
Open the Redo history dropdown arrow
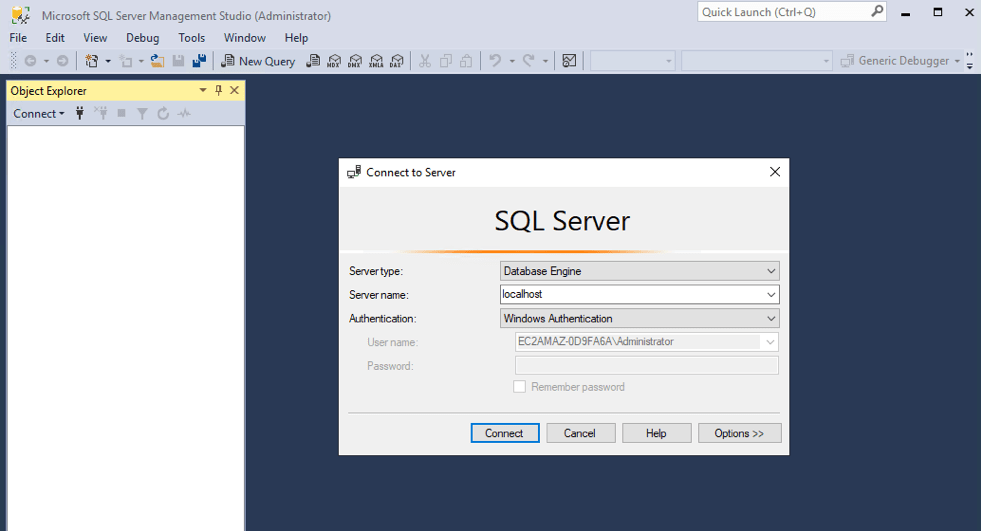click(x=545, y=61)
